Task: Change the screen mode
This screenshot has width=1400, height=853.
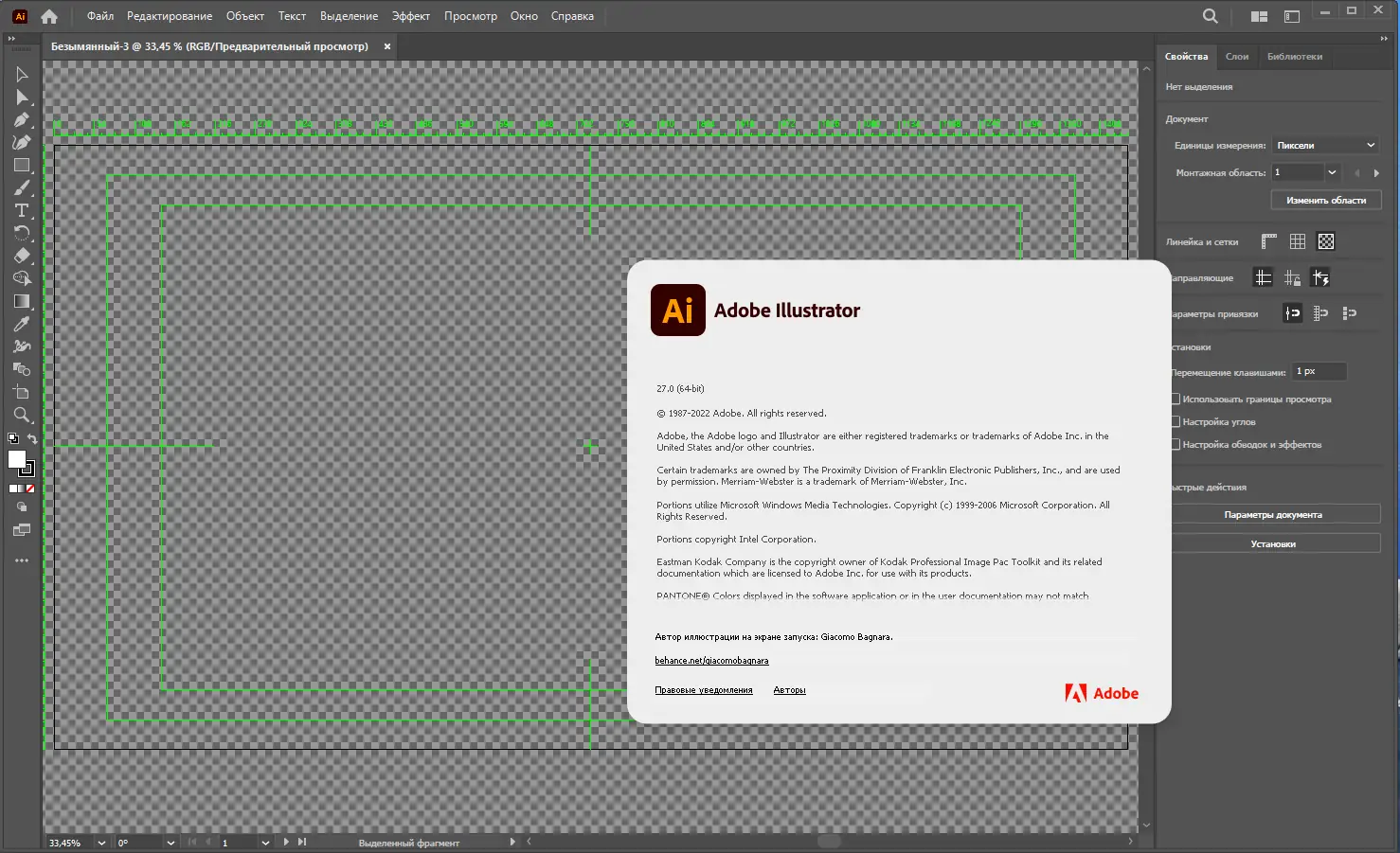Action: tap(22, 530)
